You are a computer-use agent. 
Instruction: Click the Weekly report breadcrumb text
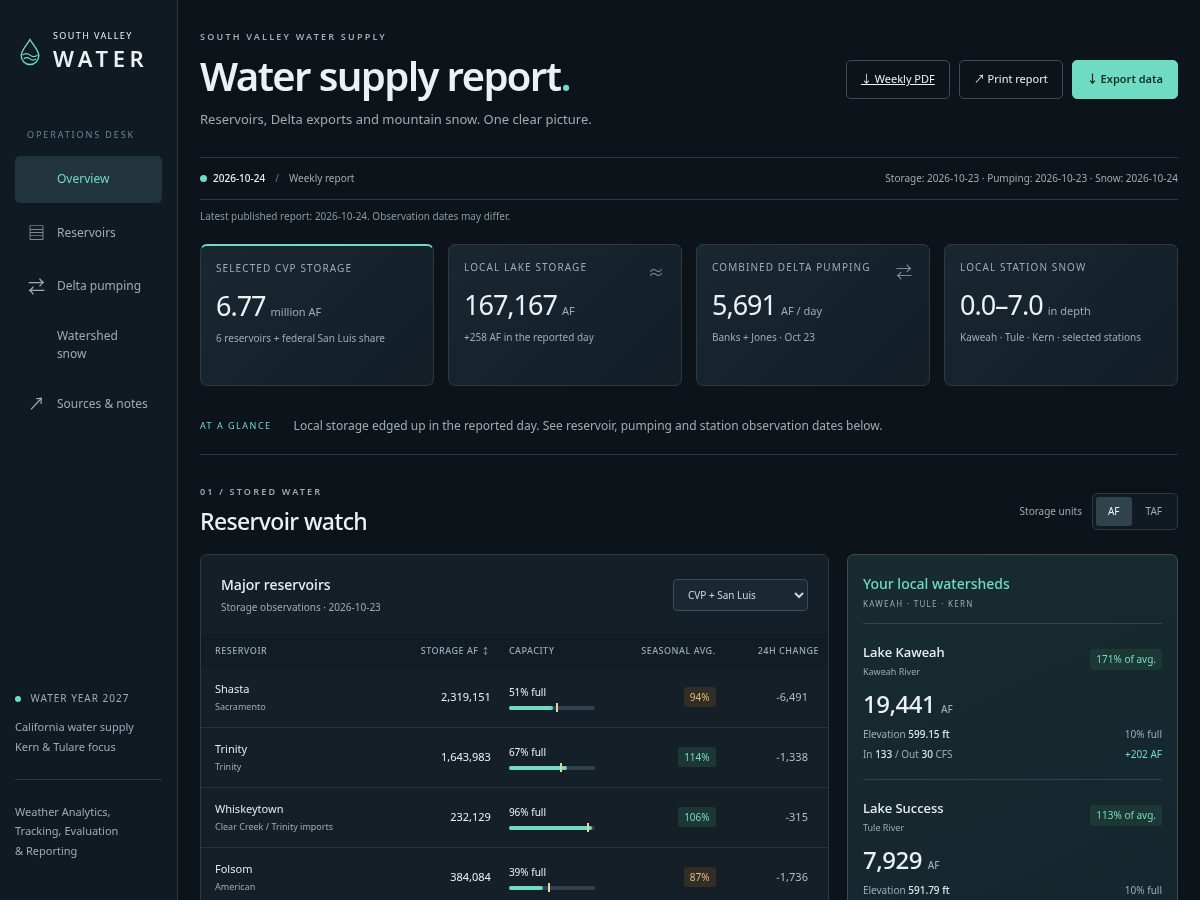pos(321,178)
